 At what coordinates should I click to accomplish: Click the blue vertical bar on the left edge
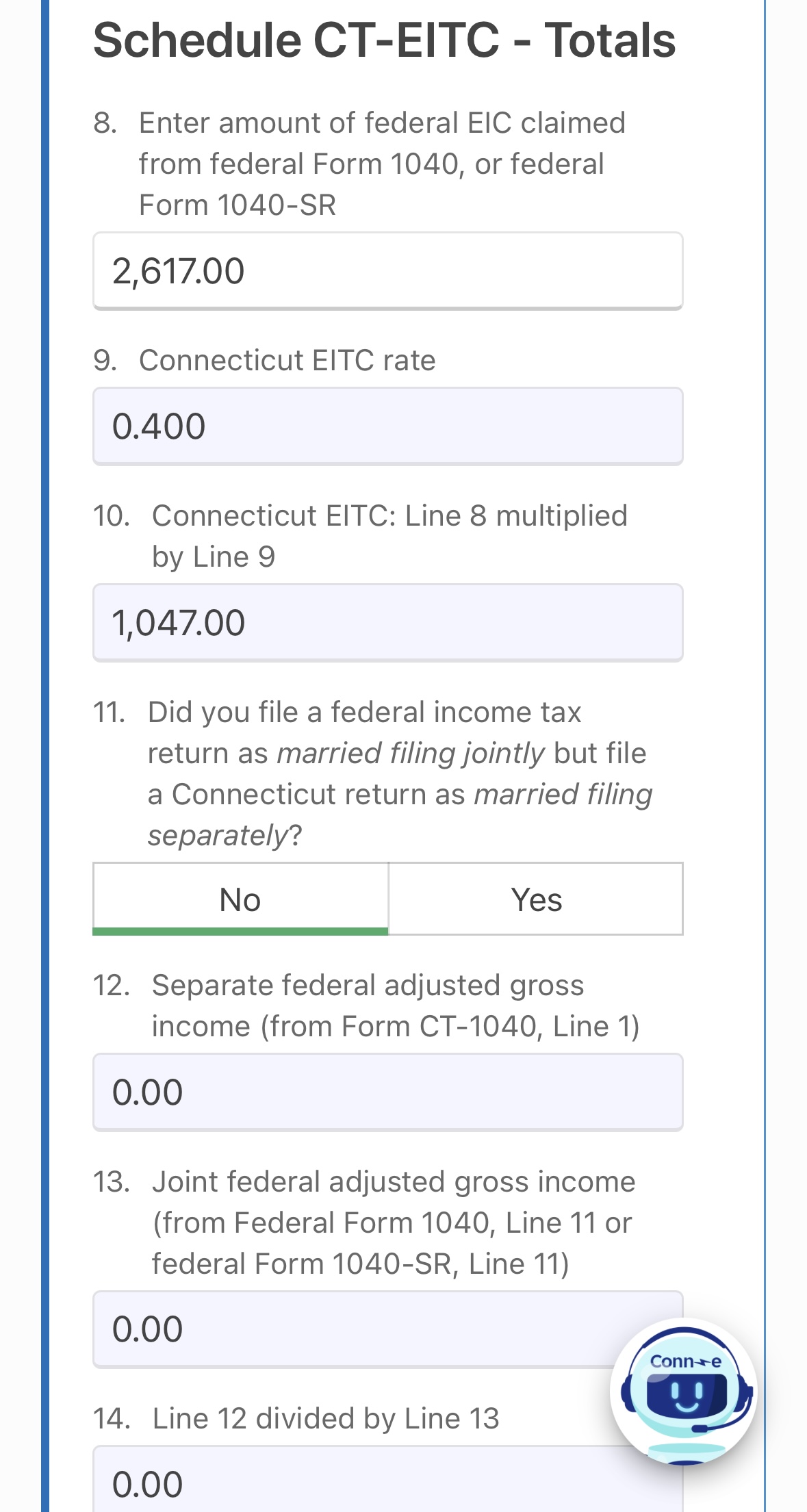pos(45,753)
